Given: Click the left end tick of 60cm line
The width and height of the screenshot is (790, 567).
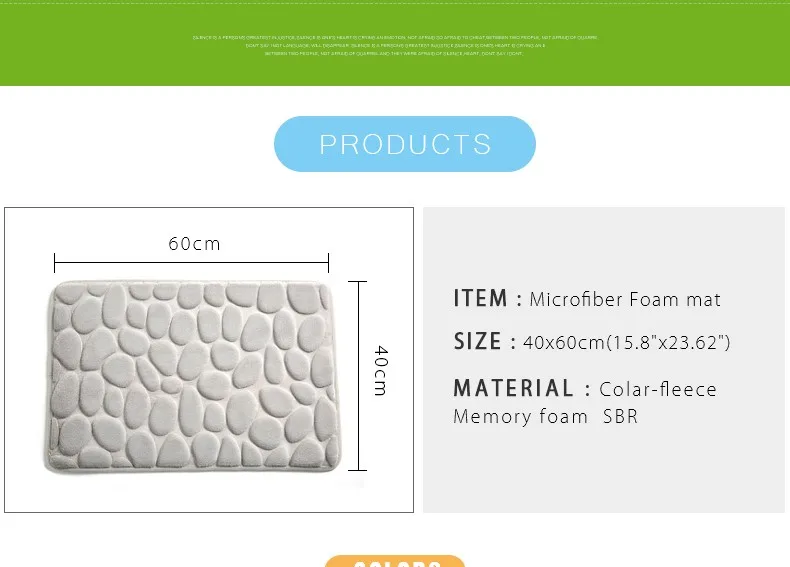Looking at the screenshot, I should click(x=55, y=263).
